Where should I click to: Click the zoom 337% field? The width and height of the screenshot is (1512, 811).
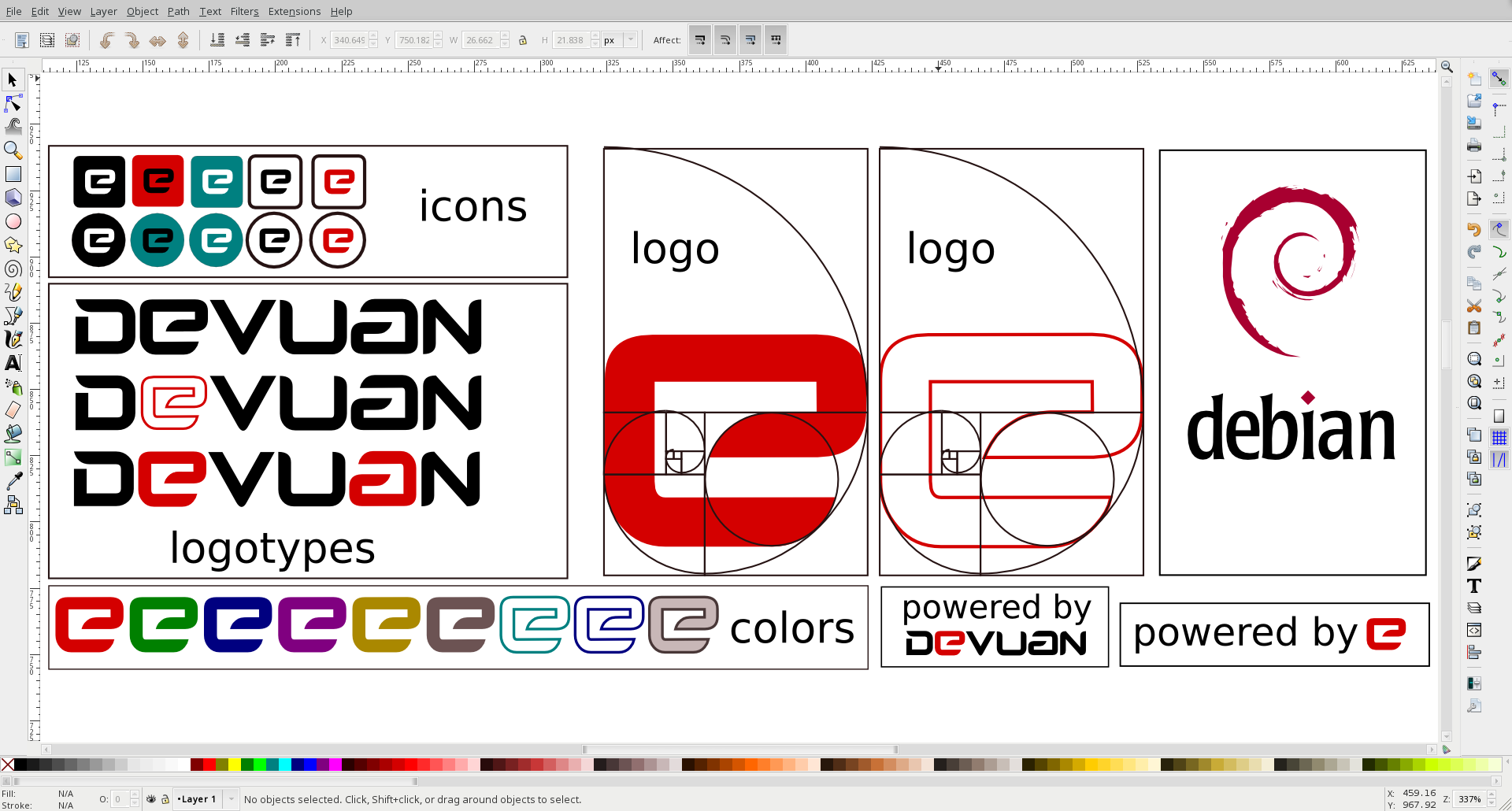pos(1469,799)
